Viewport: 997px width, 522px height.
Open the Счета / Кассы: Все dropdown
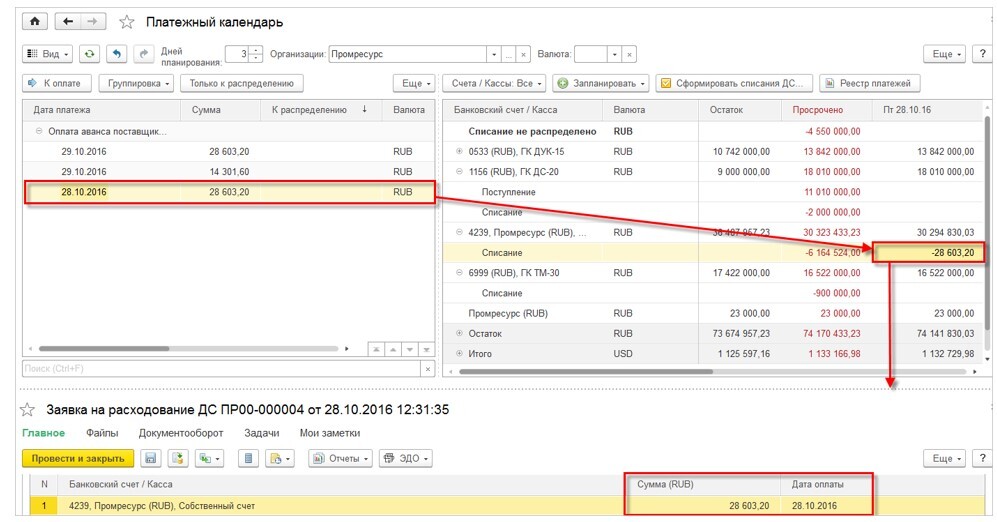click(x=496, y=83)
